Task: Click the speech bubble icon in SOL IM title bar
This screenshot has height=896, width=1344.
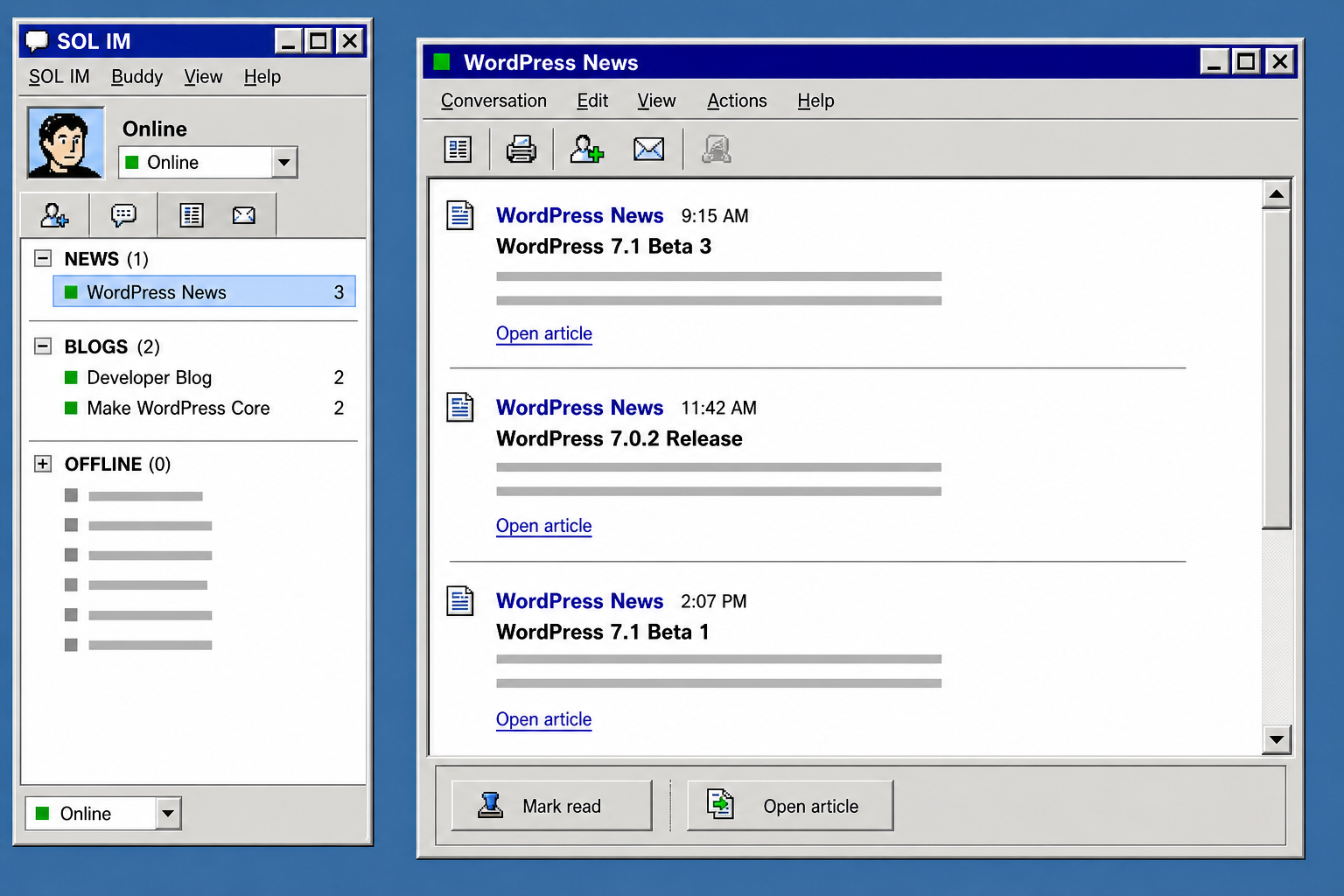Action: click(37, 41)
